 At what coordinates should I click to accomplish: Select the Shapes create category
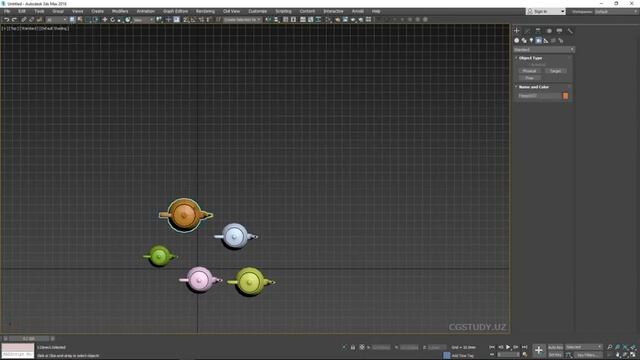click(x=524, y=40)
